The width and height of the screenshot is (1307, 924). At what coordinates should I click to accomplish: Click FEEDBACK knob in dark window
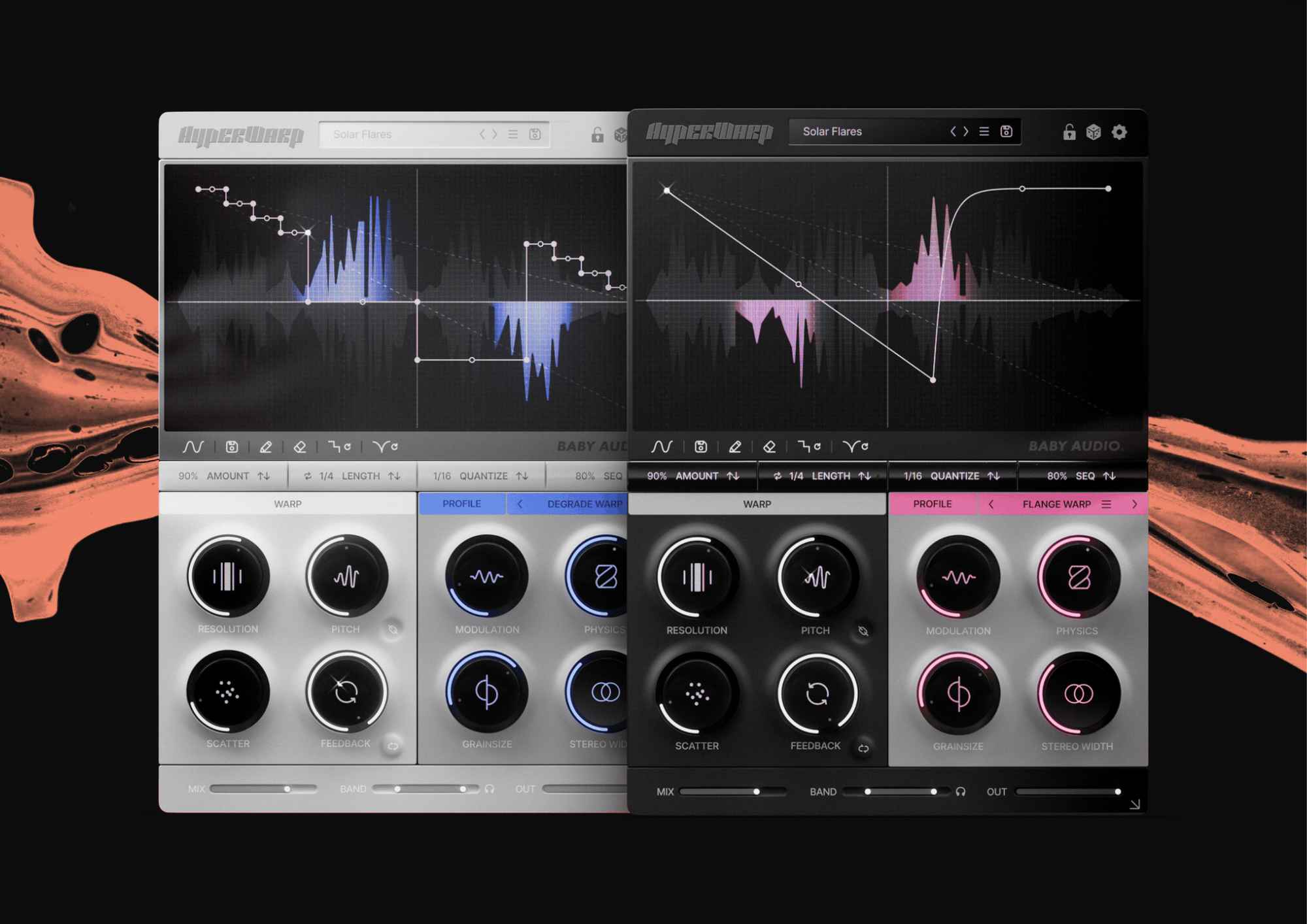pyautogui.click(x=816, y=693)
